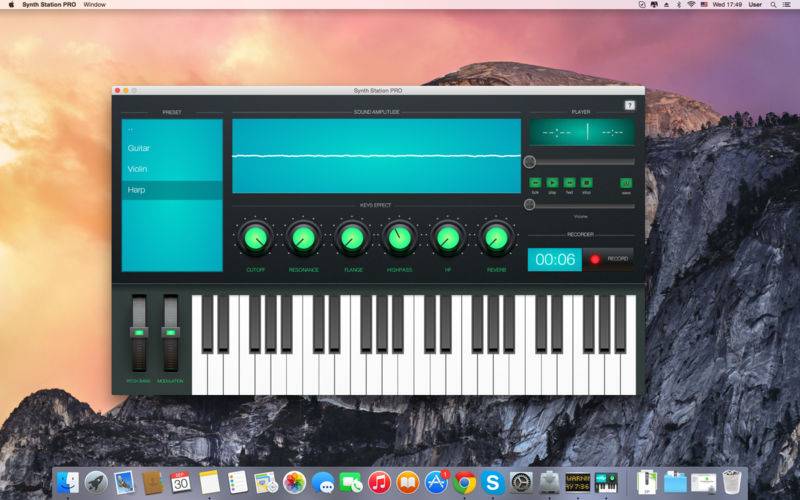This screenshot has width=800, height=500.
Task: Click the clock showing Wed 17:49
Action: pyautogui.click(x=727, y=5)
